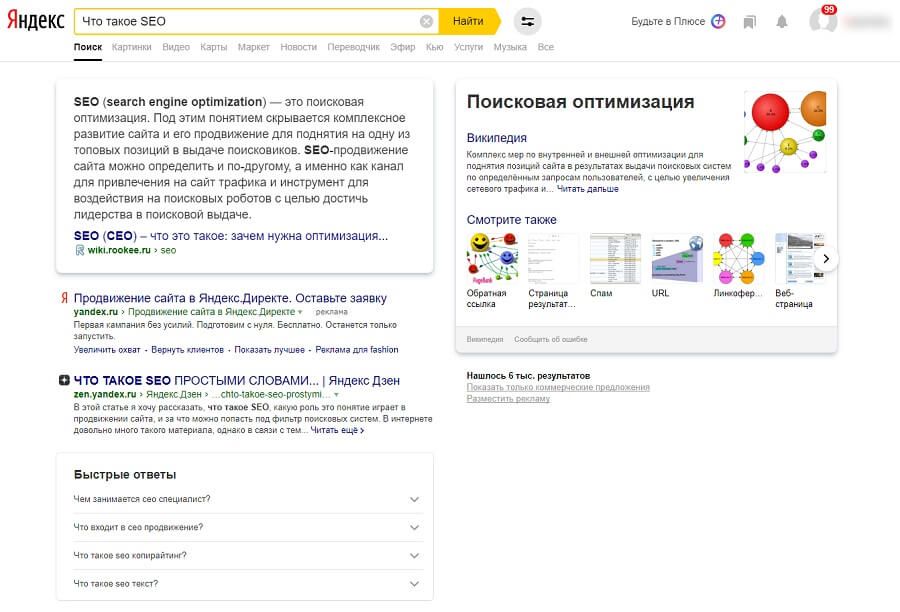Open the notifications bell
This screenshot has width=900, height=612.
pyautogui.click(x=782, y=22)
